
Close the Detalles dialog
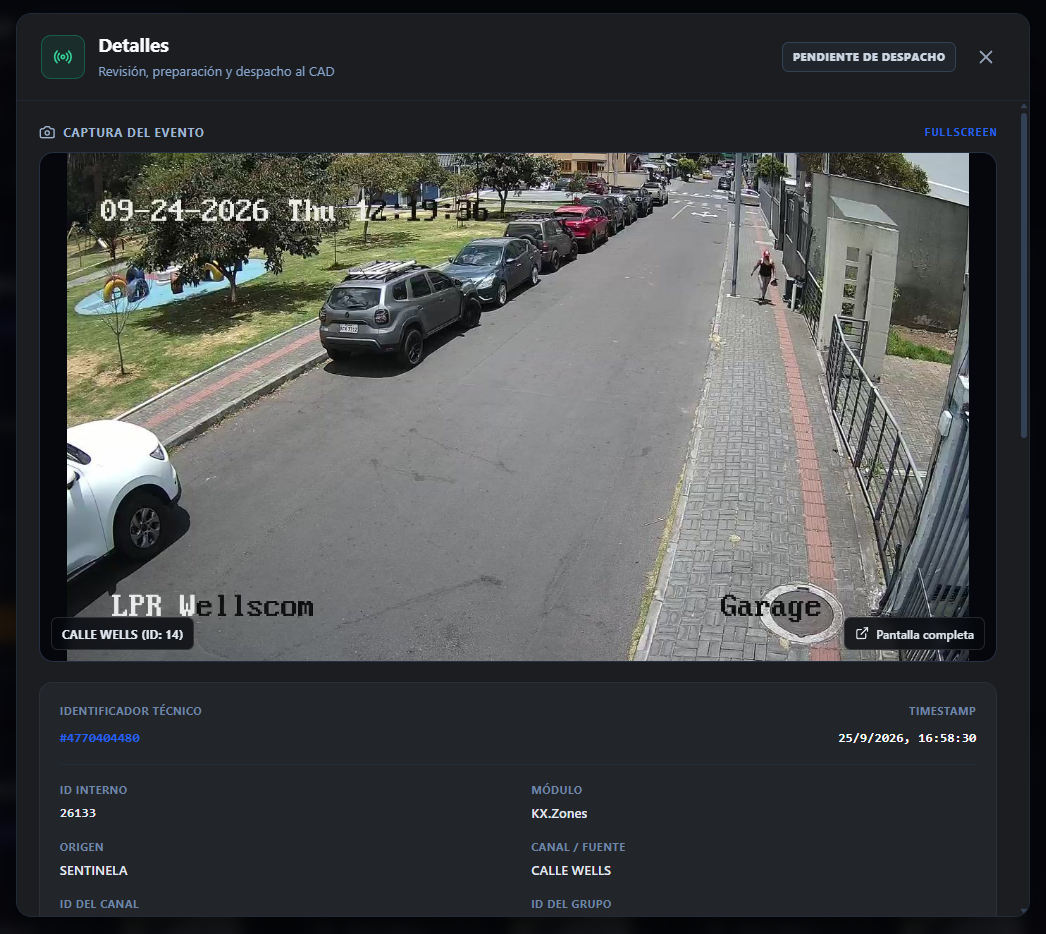click(985, 57)
